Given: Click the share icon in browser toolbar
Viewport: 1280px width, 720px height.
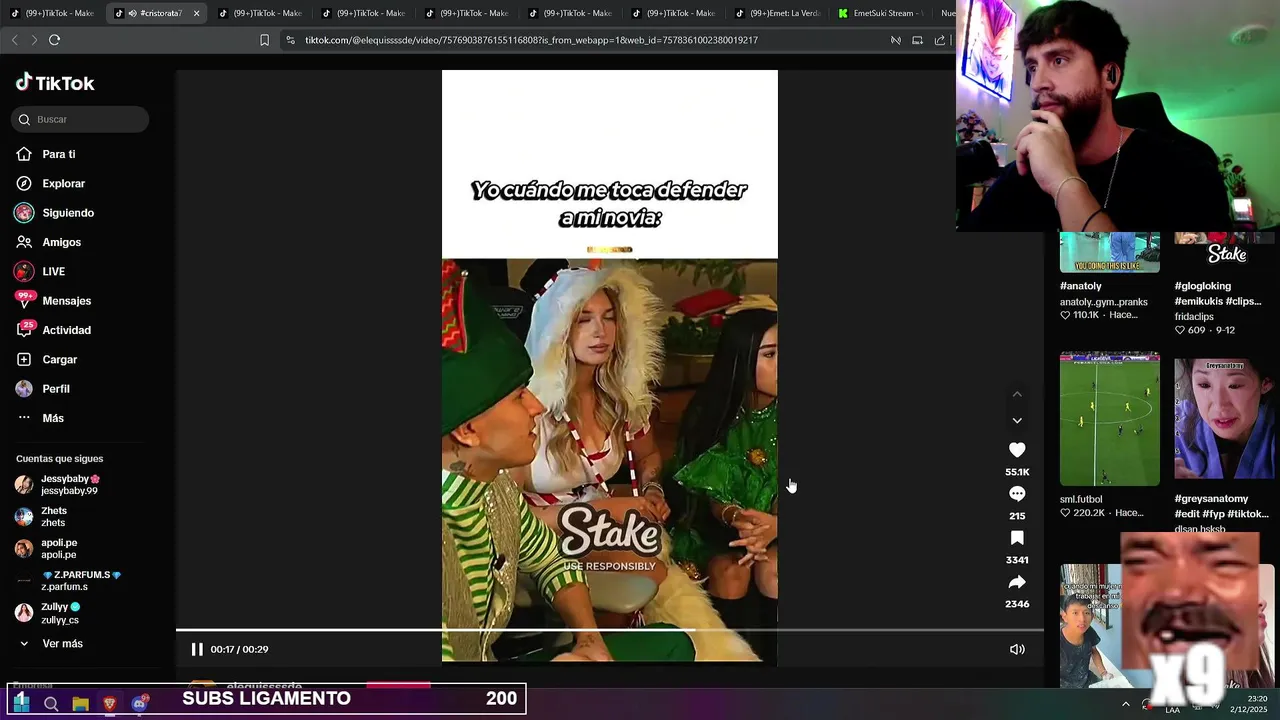Looking at the screenshot, I should coord(939,40).
